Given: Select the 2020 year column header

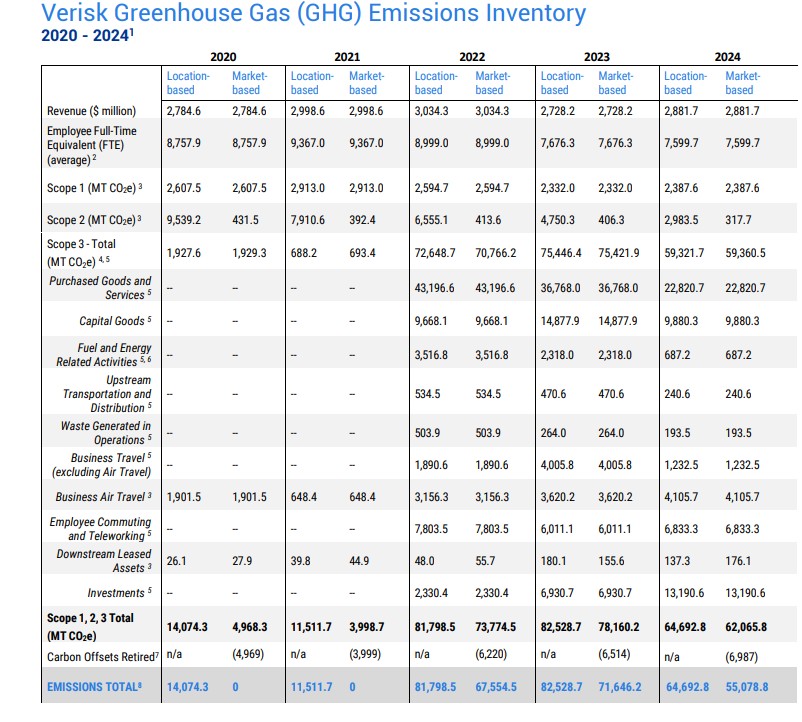Looking at the screenshot, I should (x=223, y=57).
